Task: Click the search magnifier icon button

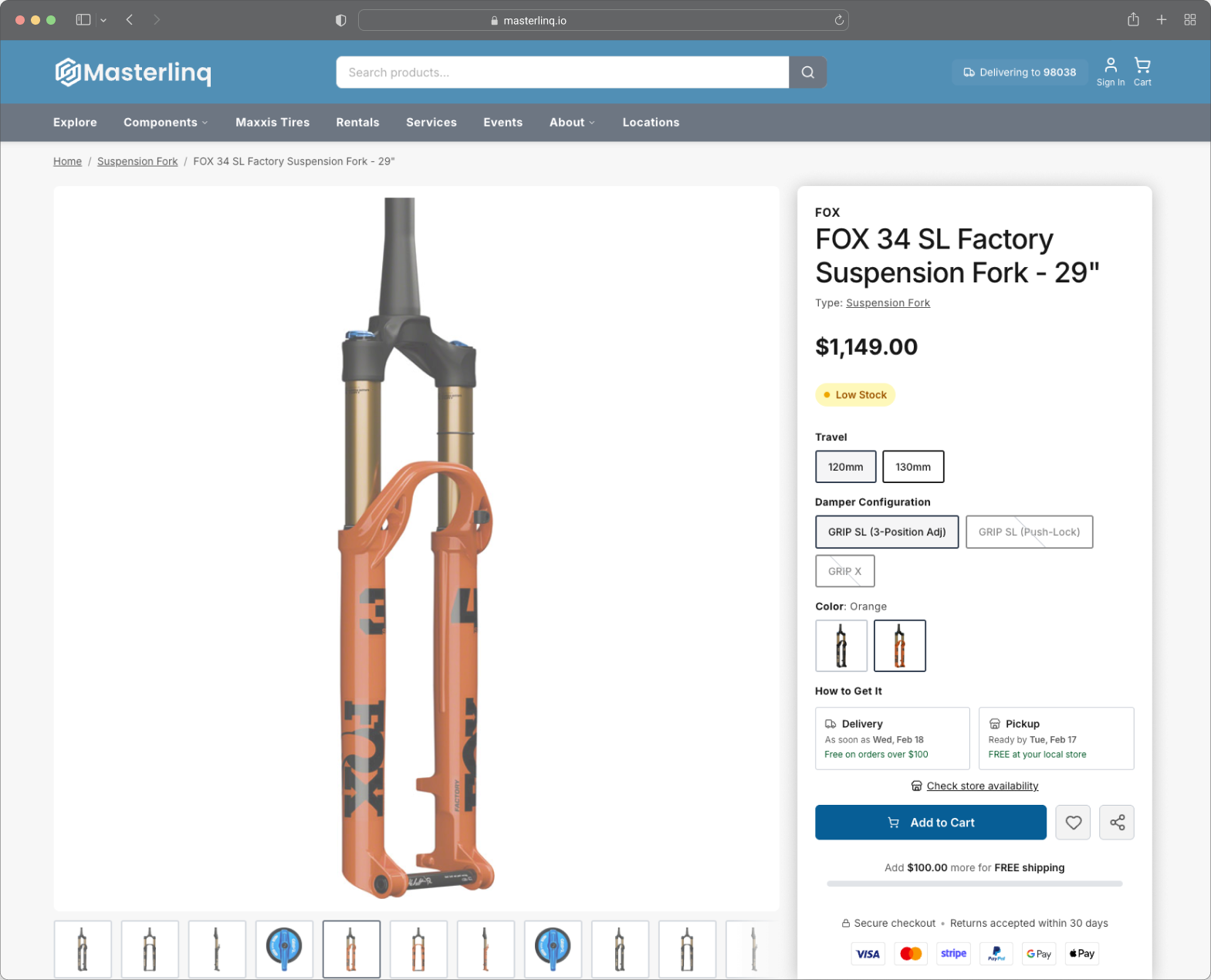Action: [x=807, y=73]
